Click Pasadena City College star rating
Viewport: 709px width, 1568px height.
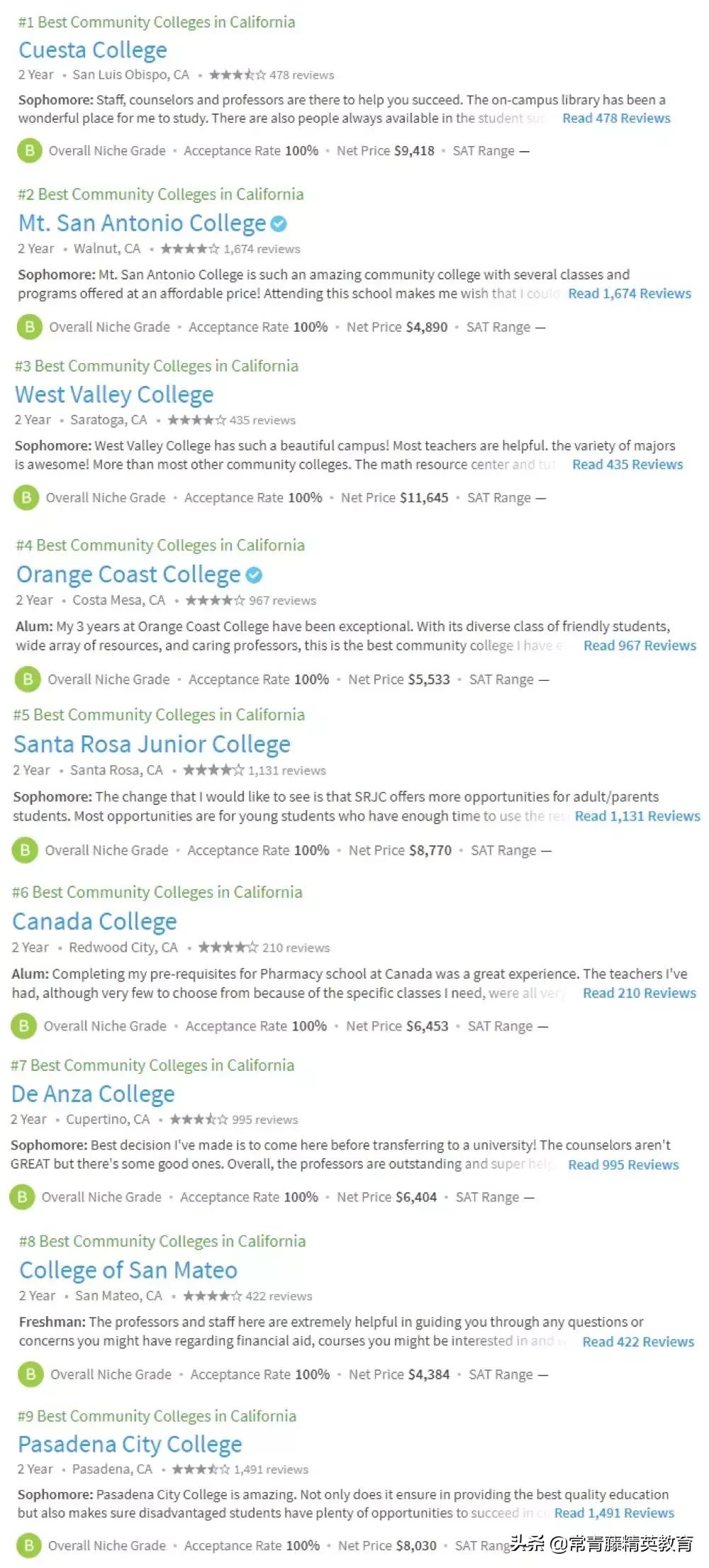coord(201,1469)
